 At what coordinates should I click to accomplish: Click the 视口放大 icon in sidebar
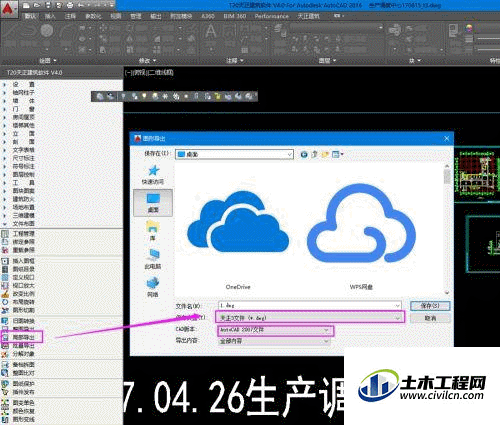5,285
